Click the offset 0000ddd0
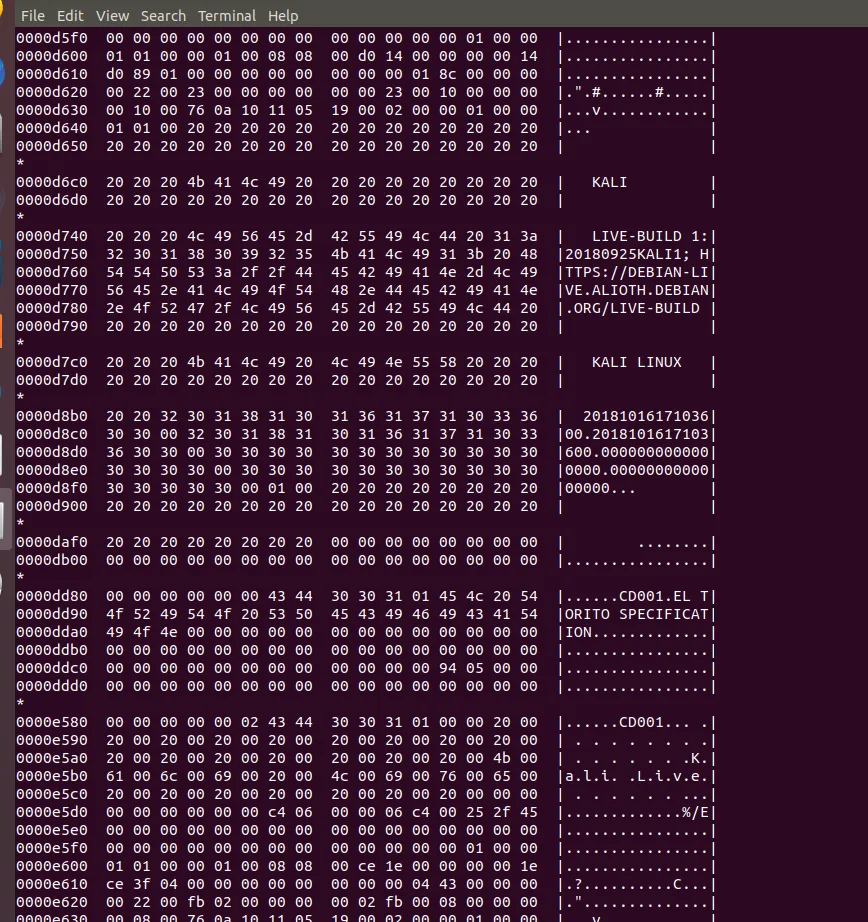The height and width of the screenshot is (922, 868). (x=52, y=686)
